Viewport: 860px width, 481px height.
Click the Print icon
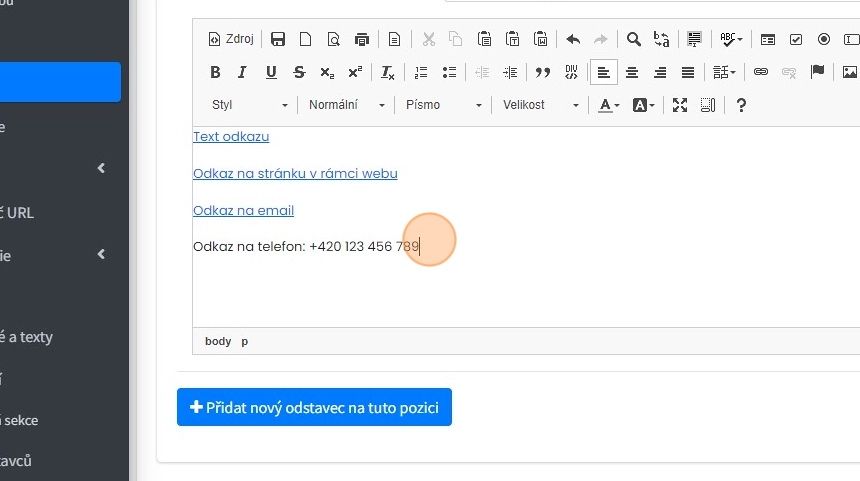pyautogui.click(x=362, y=39)
